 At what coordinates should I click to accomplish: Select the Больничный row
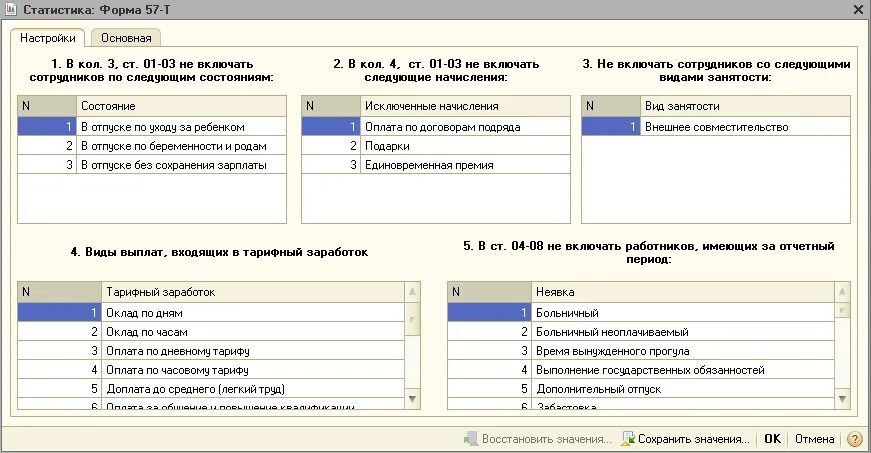tap(641, 313)
